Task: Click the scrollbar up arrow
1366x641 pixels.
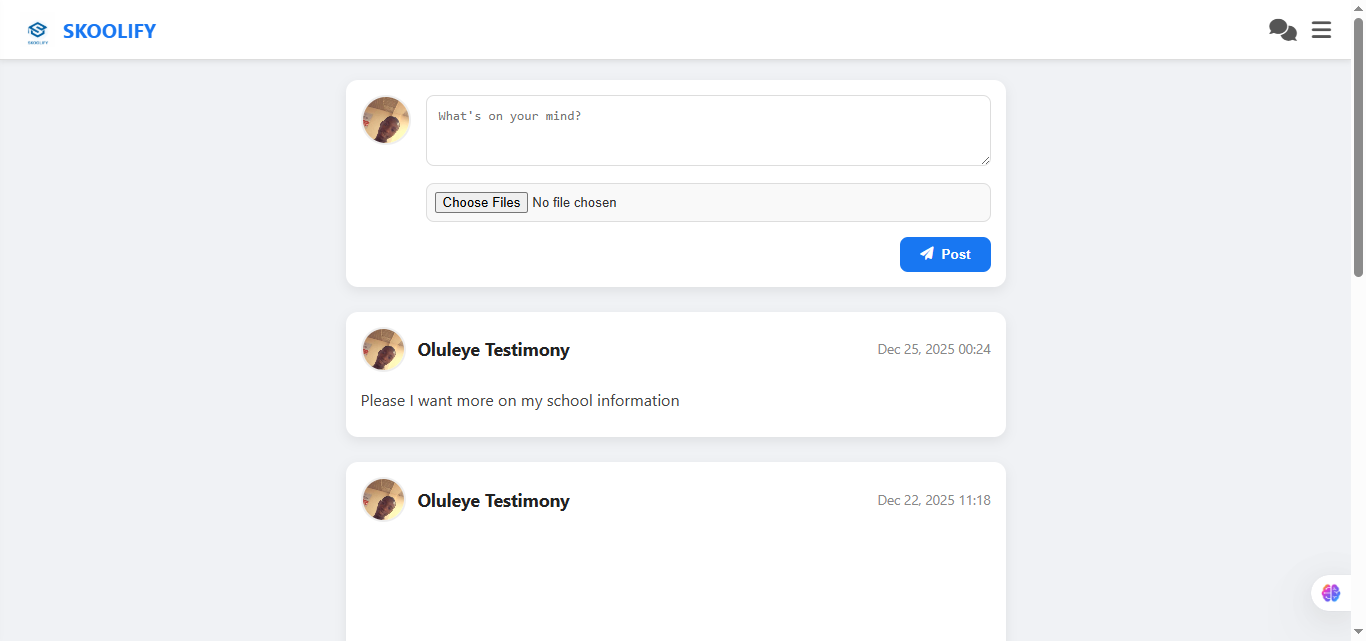Action: (1358, 8)
